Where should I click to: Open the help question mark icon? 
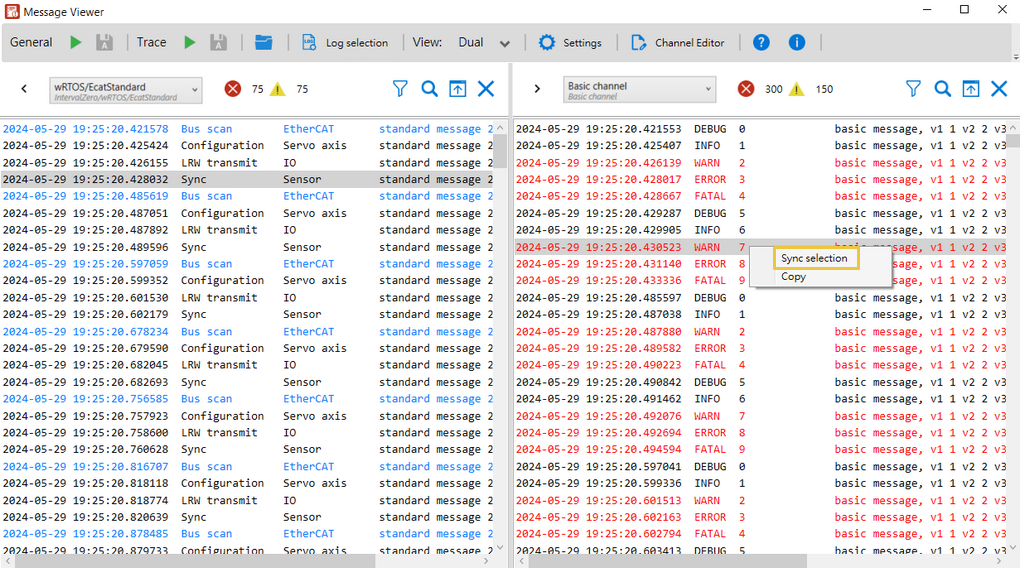coord(761,43)
